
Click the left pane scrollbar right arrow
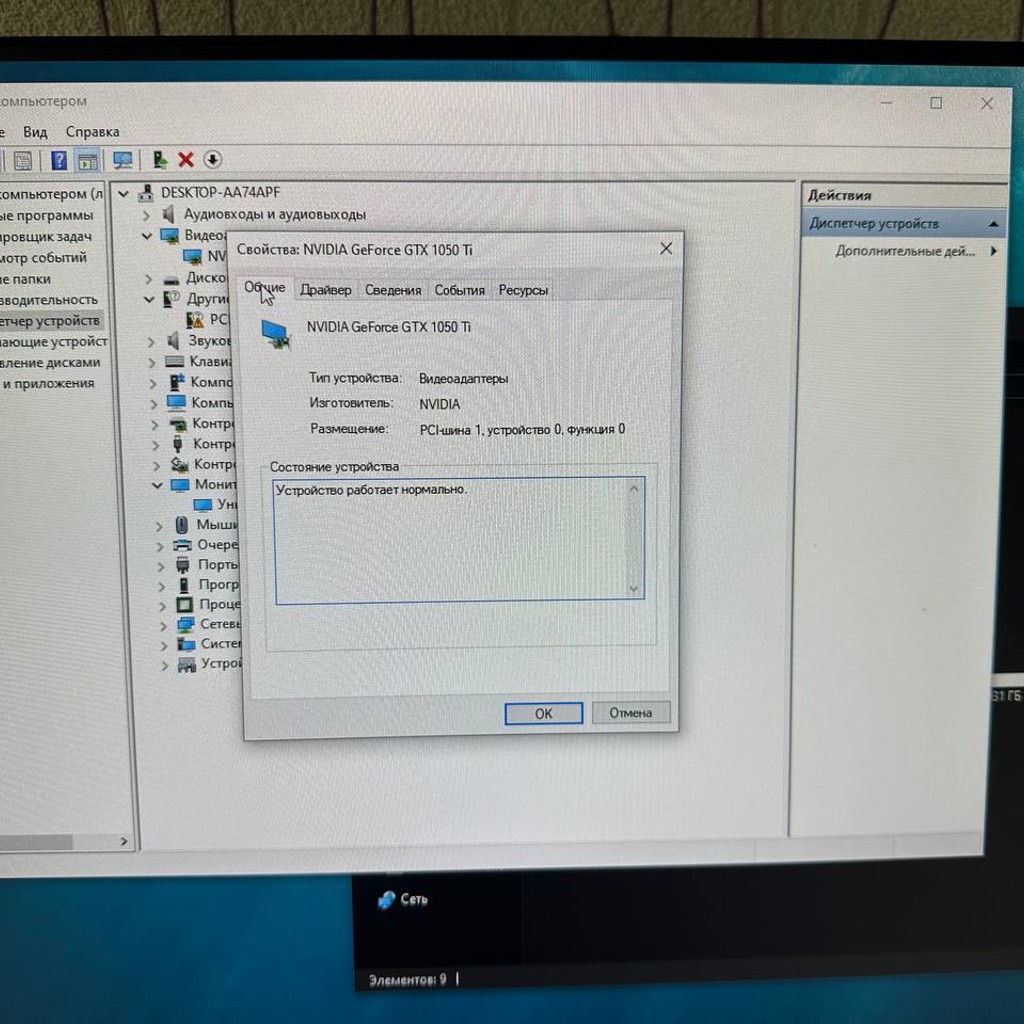click(124, 842)
